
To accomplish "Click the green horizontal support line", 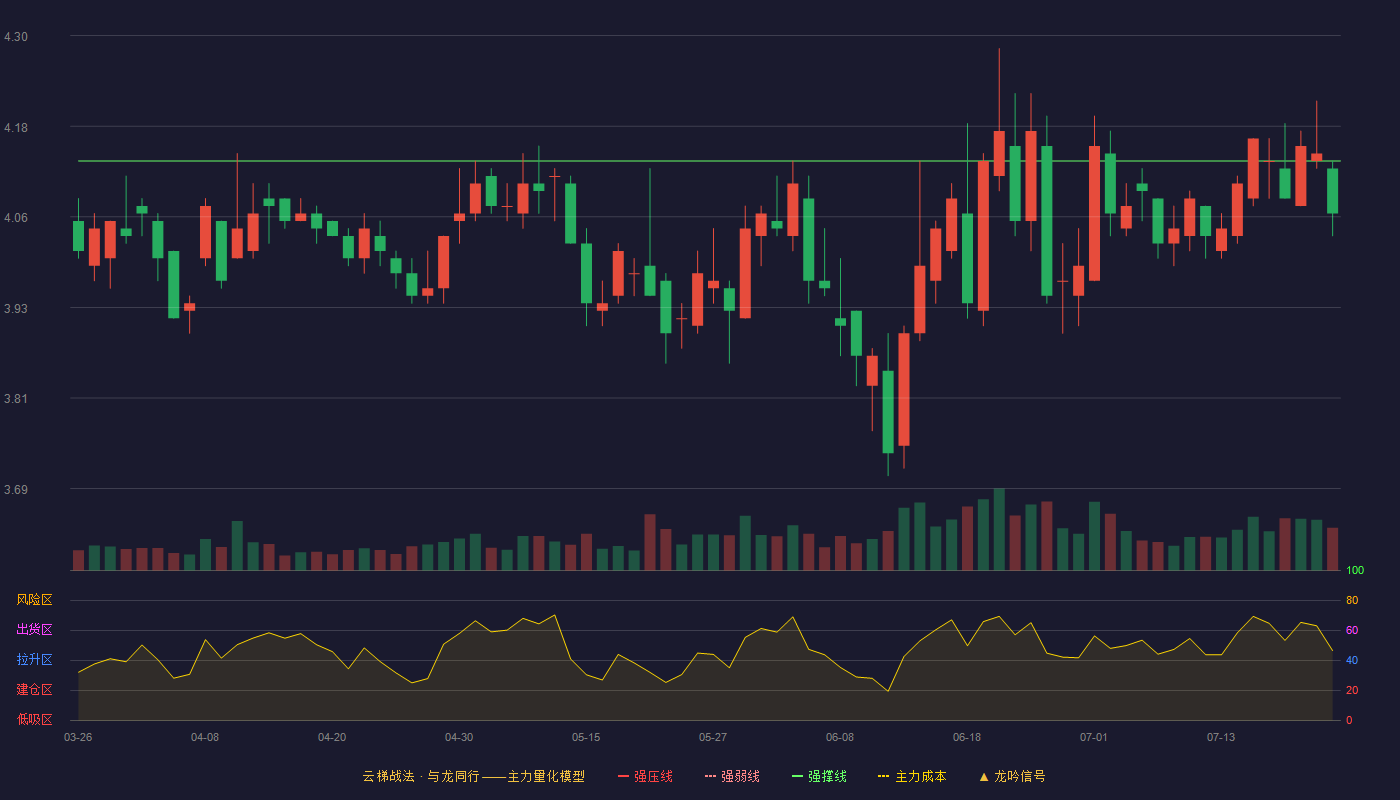I will (x=709, y=161).
